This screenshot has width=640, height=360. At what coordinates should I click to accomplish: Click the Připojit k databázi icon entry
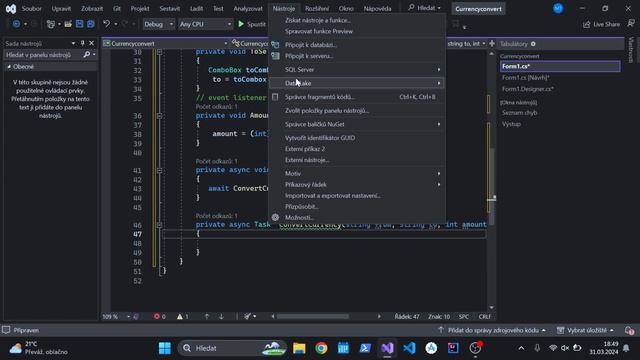pyautogui.click(x=275, y=45)
